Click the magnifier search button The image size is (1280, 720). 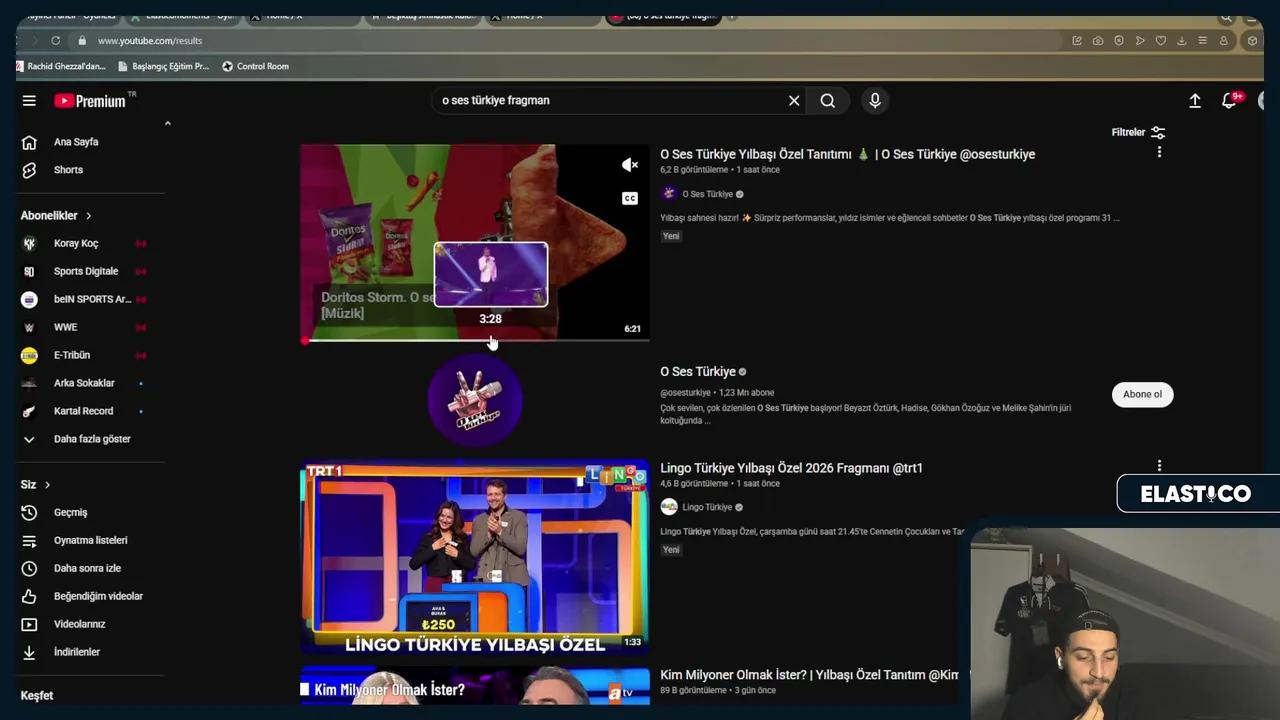[828, 101]
